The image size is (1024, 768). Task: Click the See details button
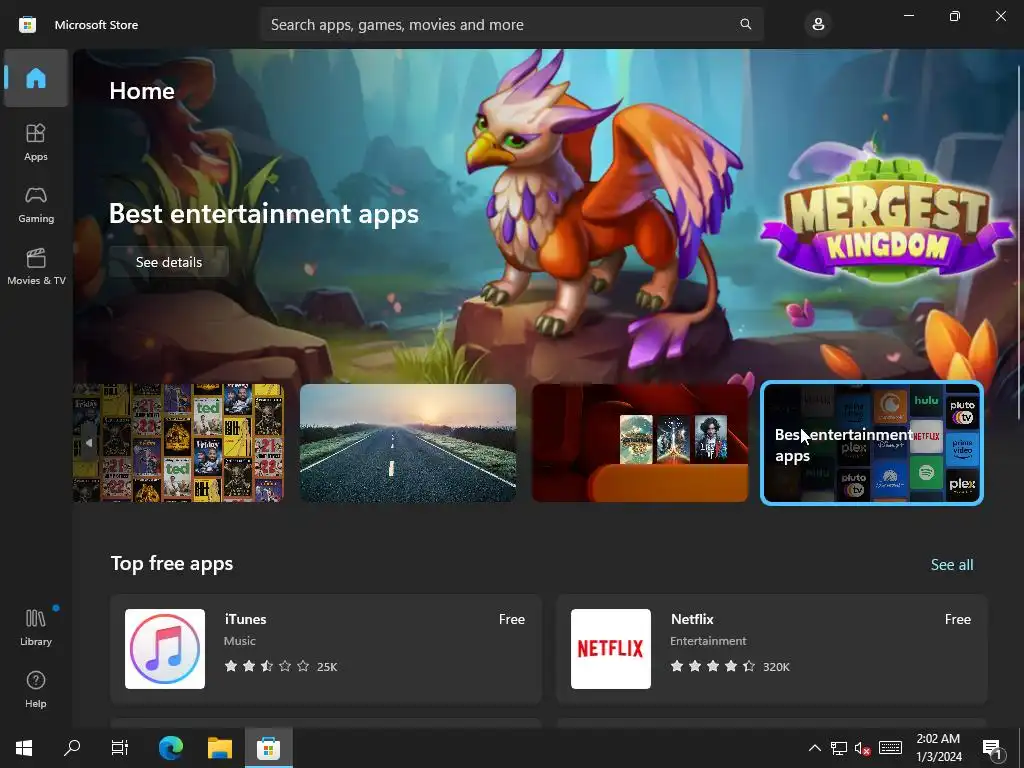[x=168, y=262]
